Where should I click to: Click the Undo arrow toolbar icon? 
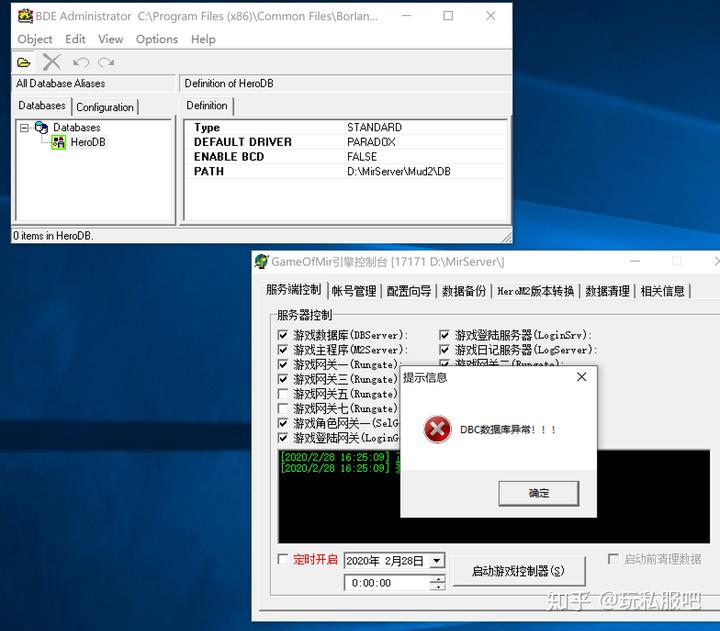pos(81,62)
